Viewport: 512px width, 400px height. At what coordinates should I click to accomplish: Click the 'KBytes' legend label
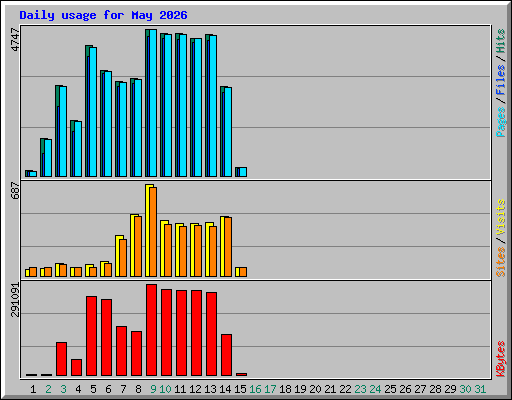coord(500,359)
